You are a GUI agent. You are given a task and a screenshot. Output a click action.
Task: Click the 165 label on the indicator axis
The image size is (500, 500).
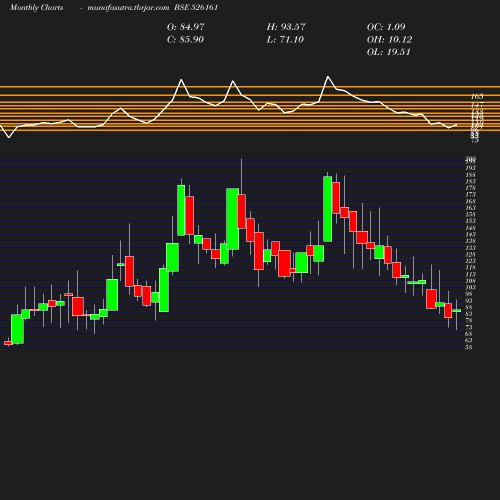click(477, 97)
